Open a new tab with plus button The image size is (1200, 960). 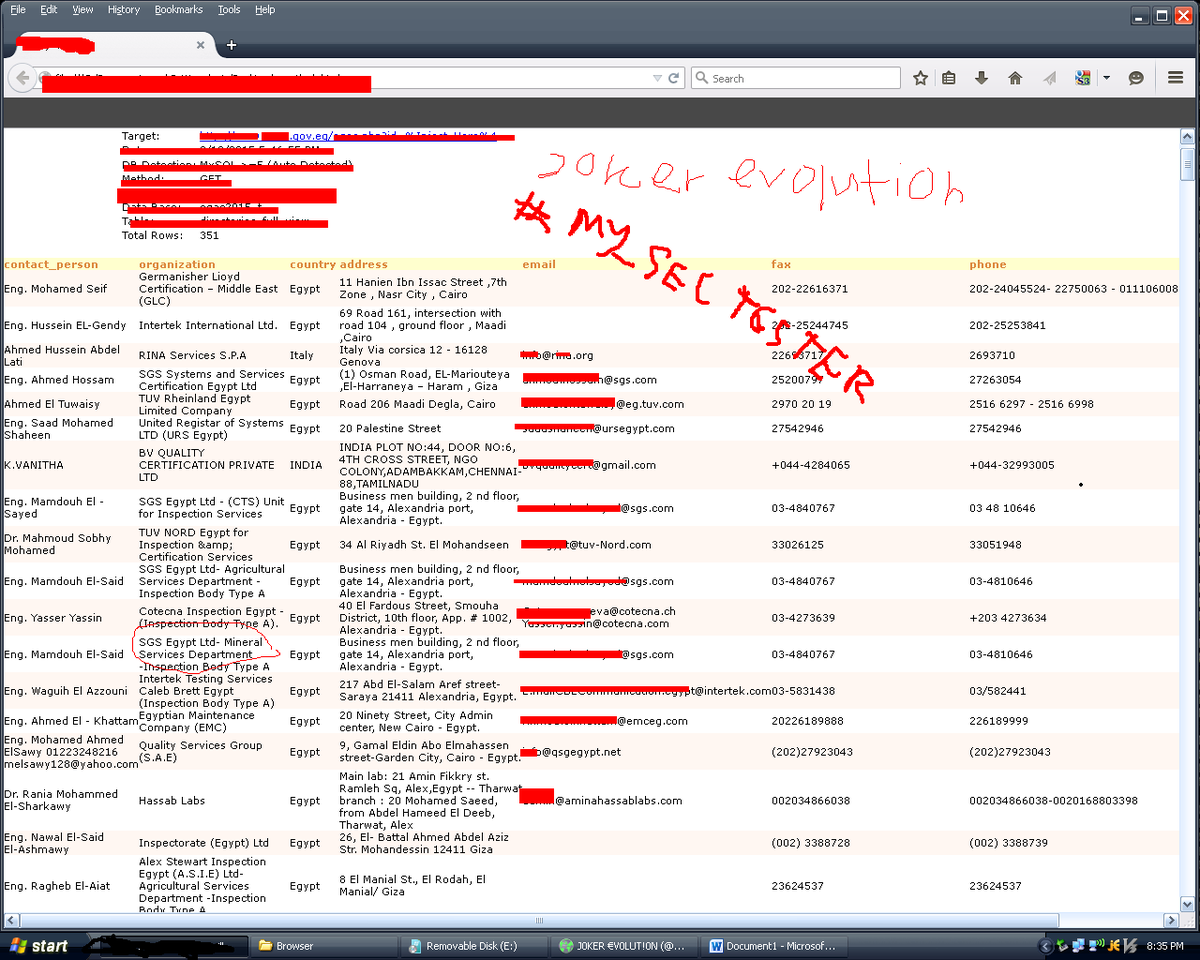pos(231,45)
